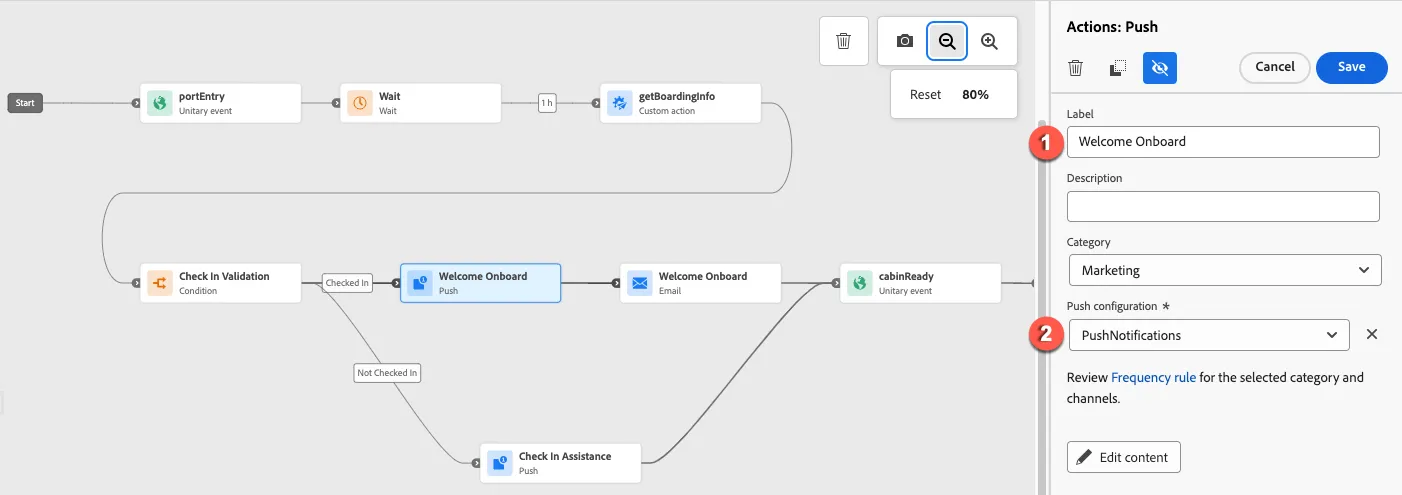Clear the Push configuration with X icon
Viewport: 1402px width, 495px height.
click(1372, 335)
